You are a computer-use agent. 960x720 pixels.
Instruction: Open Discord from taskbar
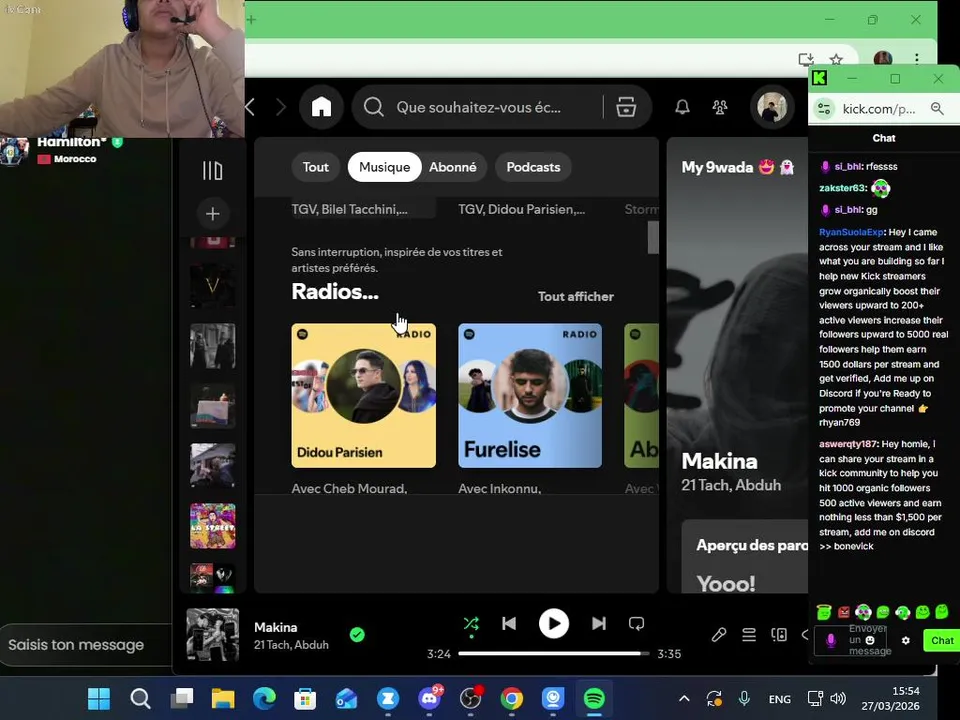point(429,699)
